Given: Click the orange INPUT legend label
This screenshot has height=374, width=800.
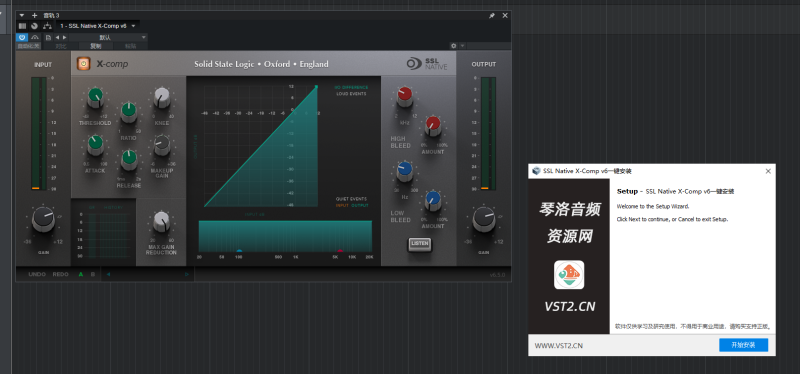Looking at the screenshot, I should click(x=342, y=206).
